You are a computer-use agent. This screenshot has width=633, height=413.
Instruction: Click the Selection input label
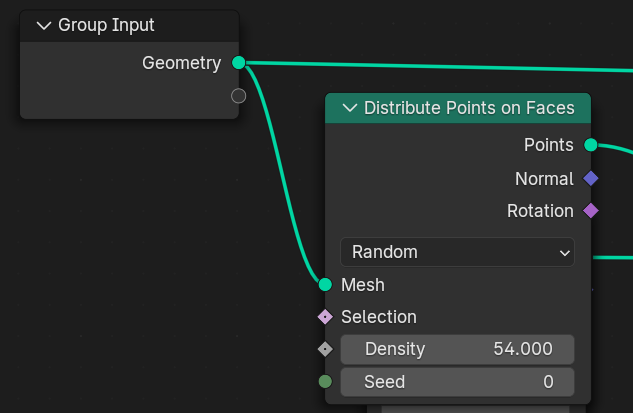379,317
